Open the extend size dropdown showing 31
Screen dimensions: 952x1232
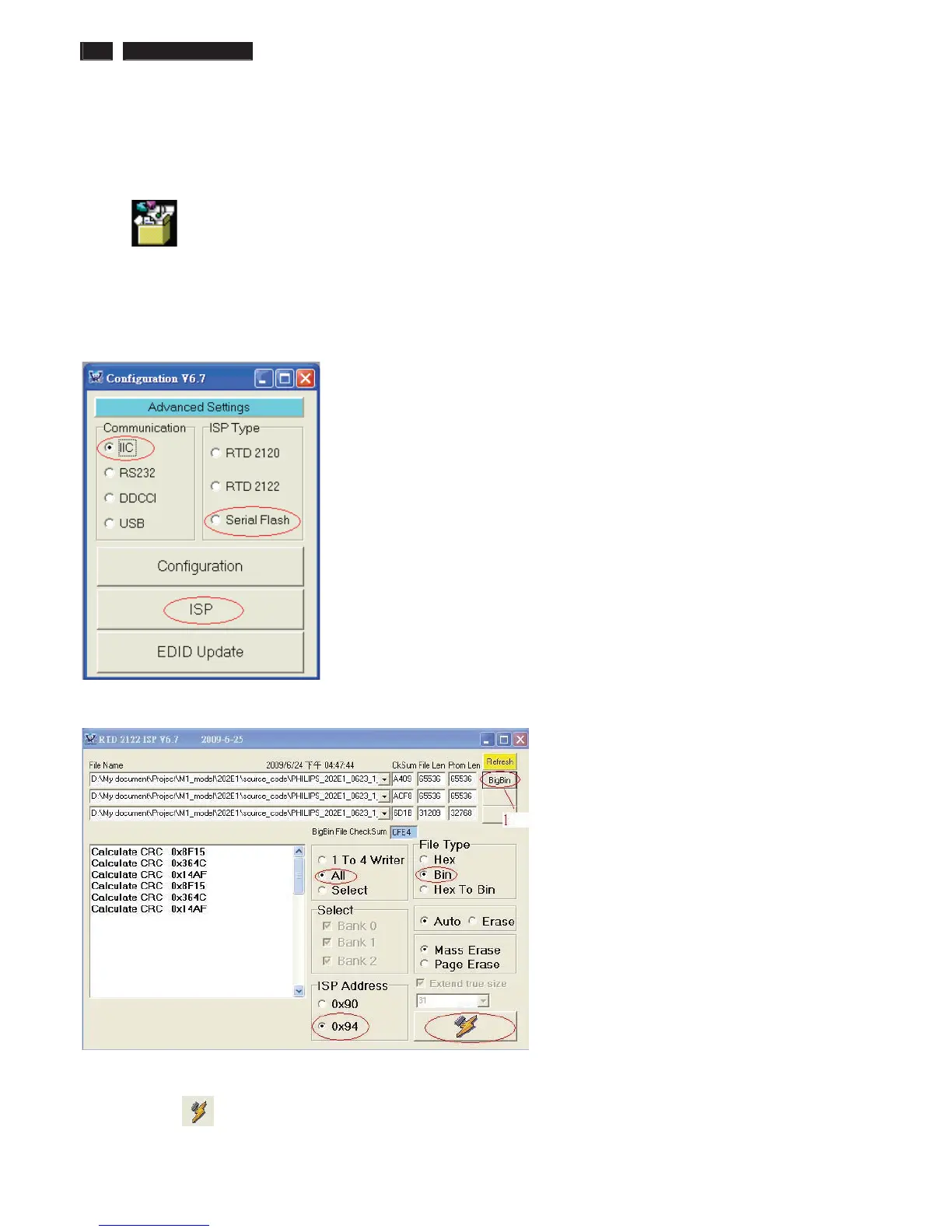pos(483,1001)
